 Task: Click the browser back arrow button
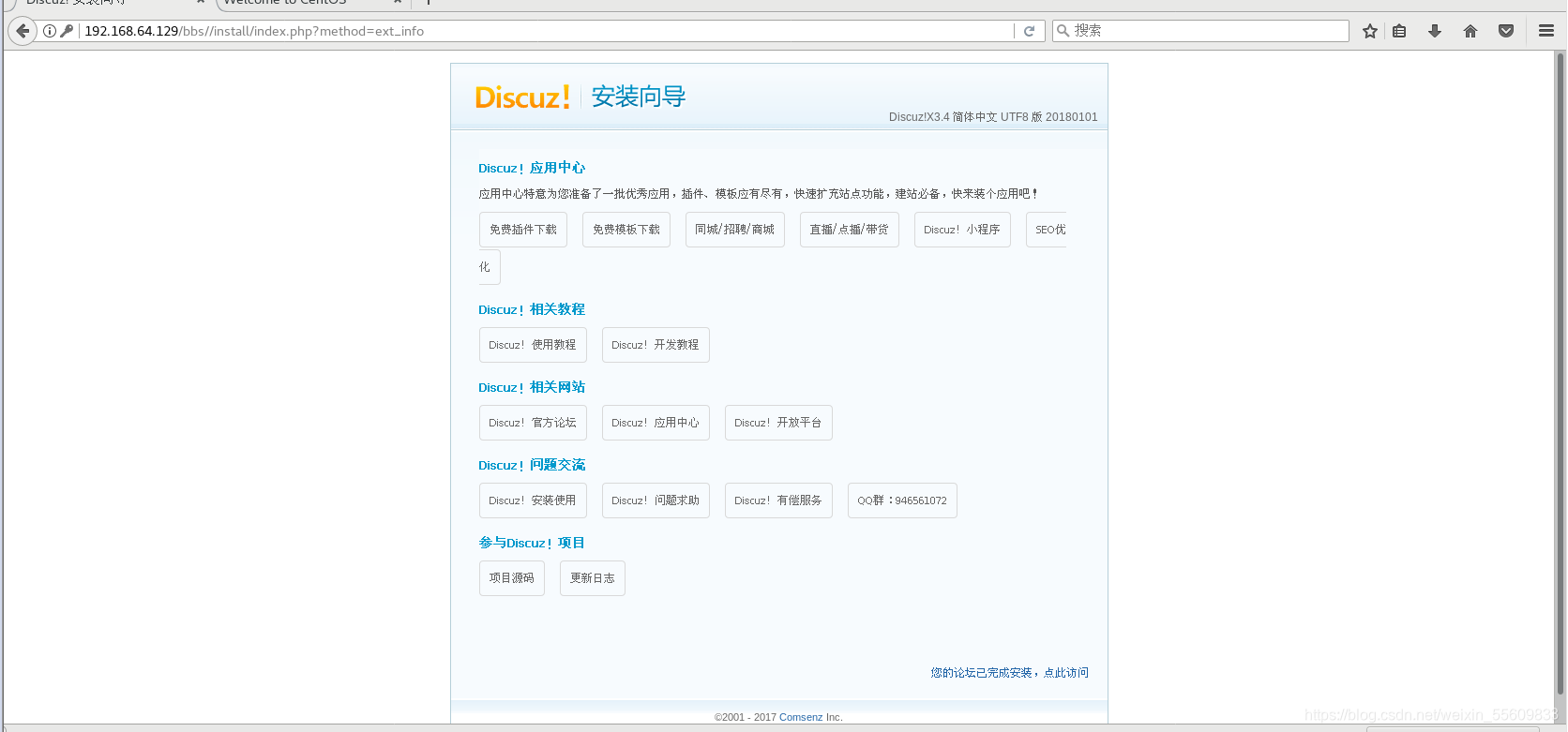tap(23, 31)
